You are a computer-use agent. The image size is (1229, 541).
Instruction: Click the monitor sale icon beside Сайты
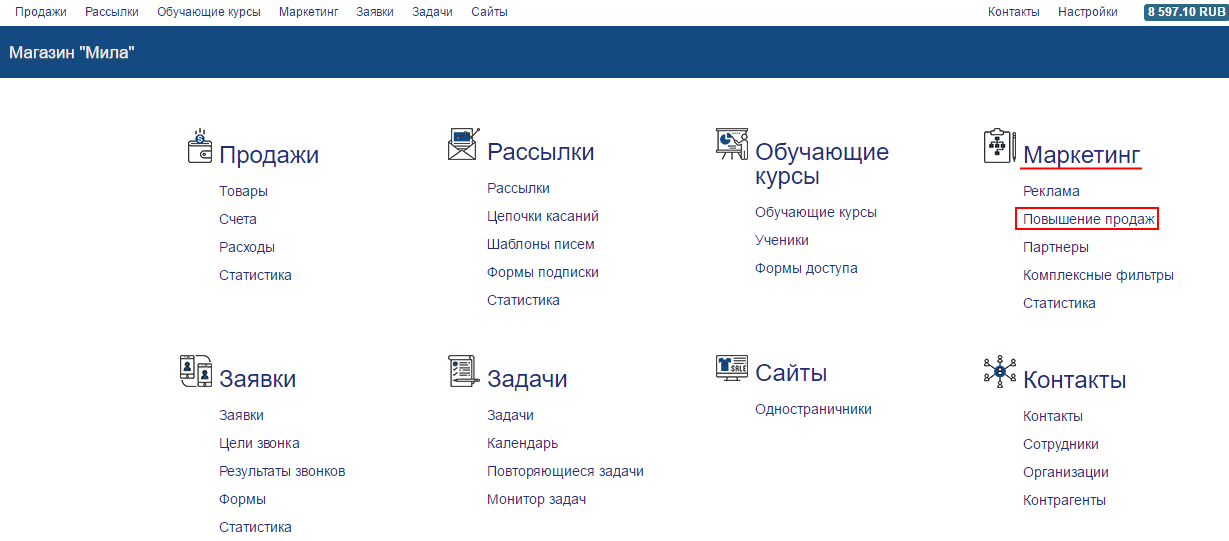731,367
